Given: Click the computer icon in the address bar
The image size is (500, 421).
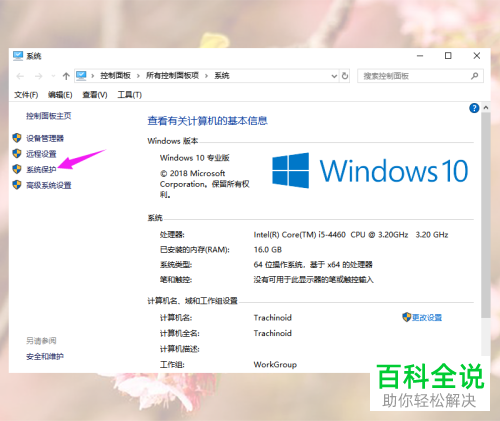Looking at the screenshot, I should coord(81,76).
